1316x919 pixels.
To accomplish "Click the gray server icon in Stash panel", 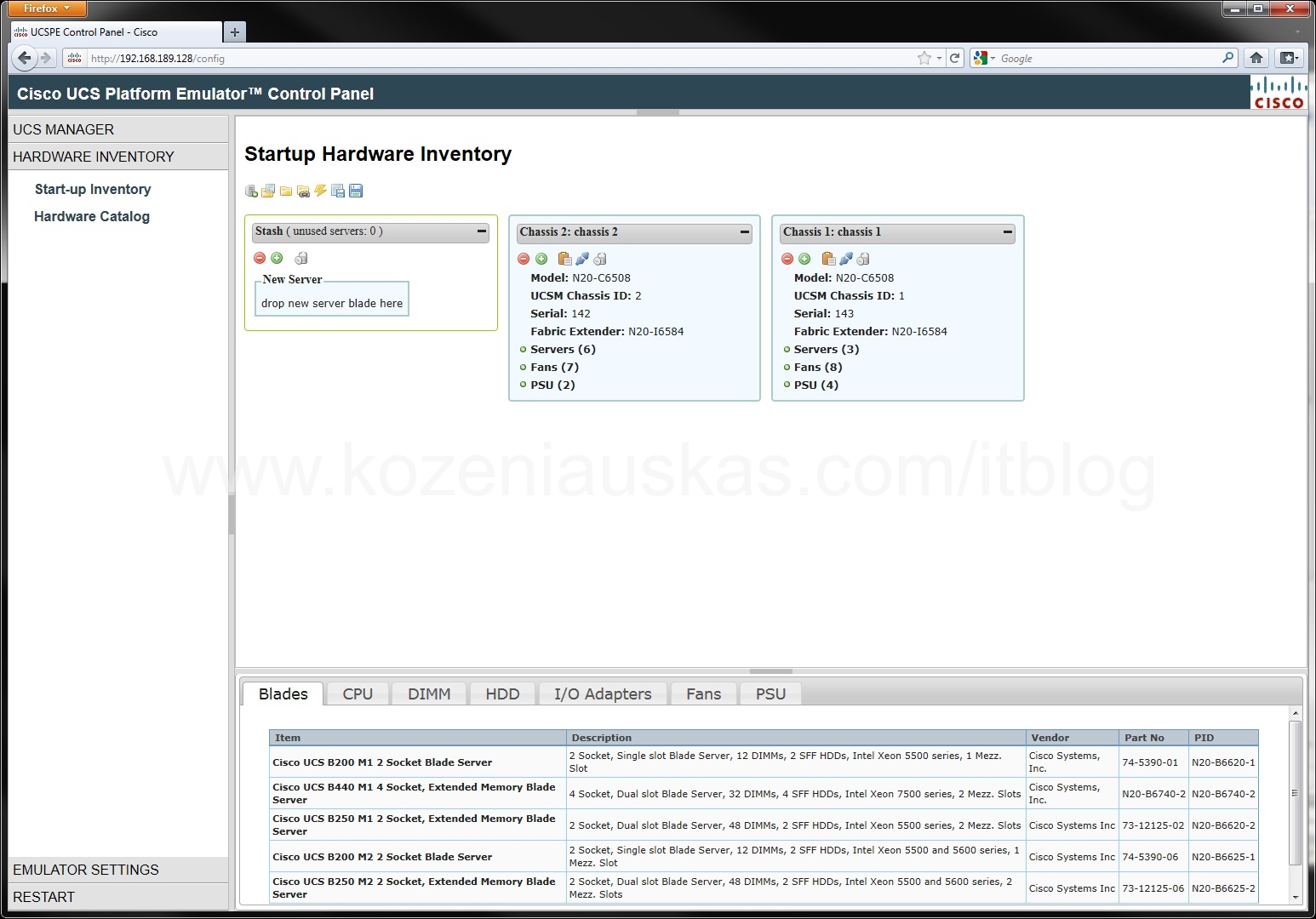I will pyautogui.click(x=301, y=258).
